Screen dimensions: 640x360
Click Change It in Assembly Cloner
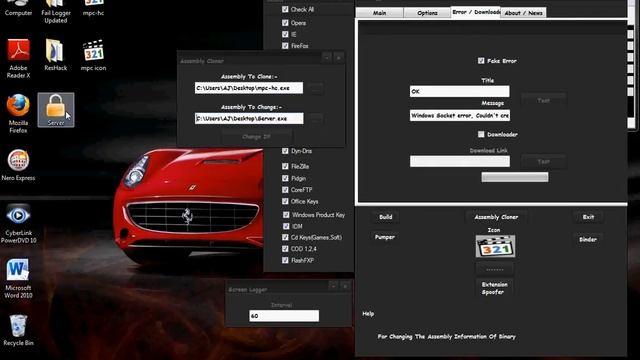click(x=256, y=137)
